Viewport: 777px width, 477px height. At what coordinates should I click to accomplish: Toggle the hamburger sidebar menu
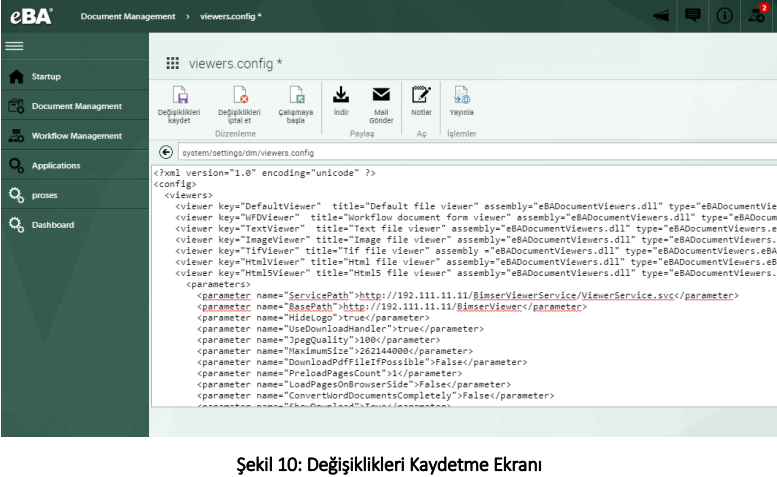(14, 46)
